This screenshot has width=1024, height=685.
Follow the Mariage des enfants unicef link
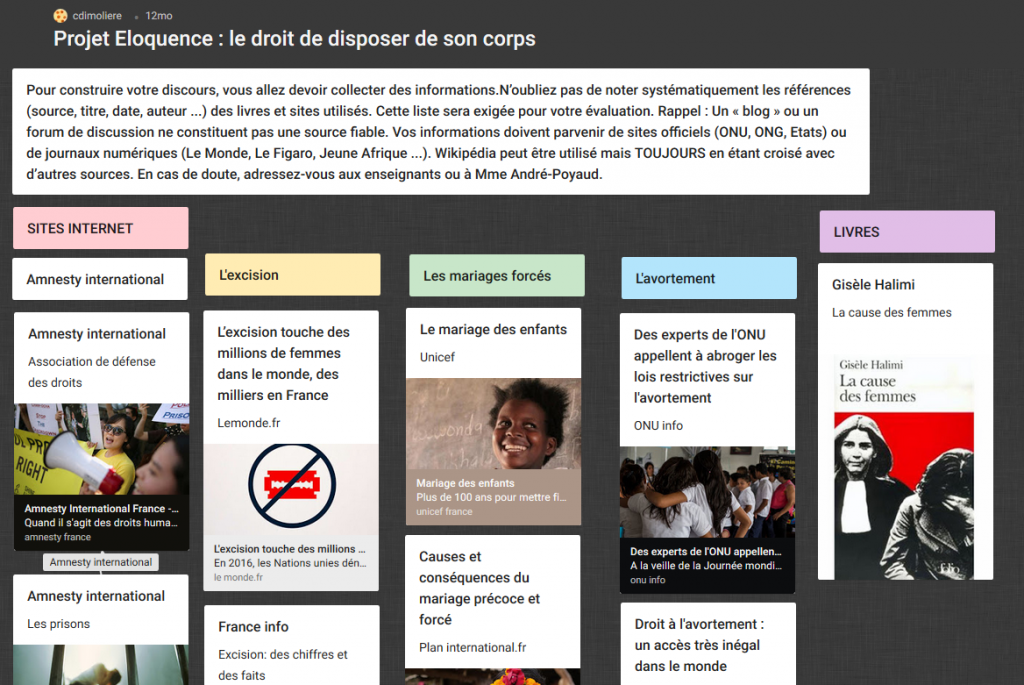pyautogui.click(x=494, y=497)
